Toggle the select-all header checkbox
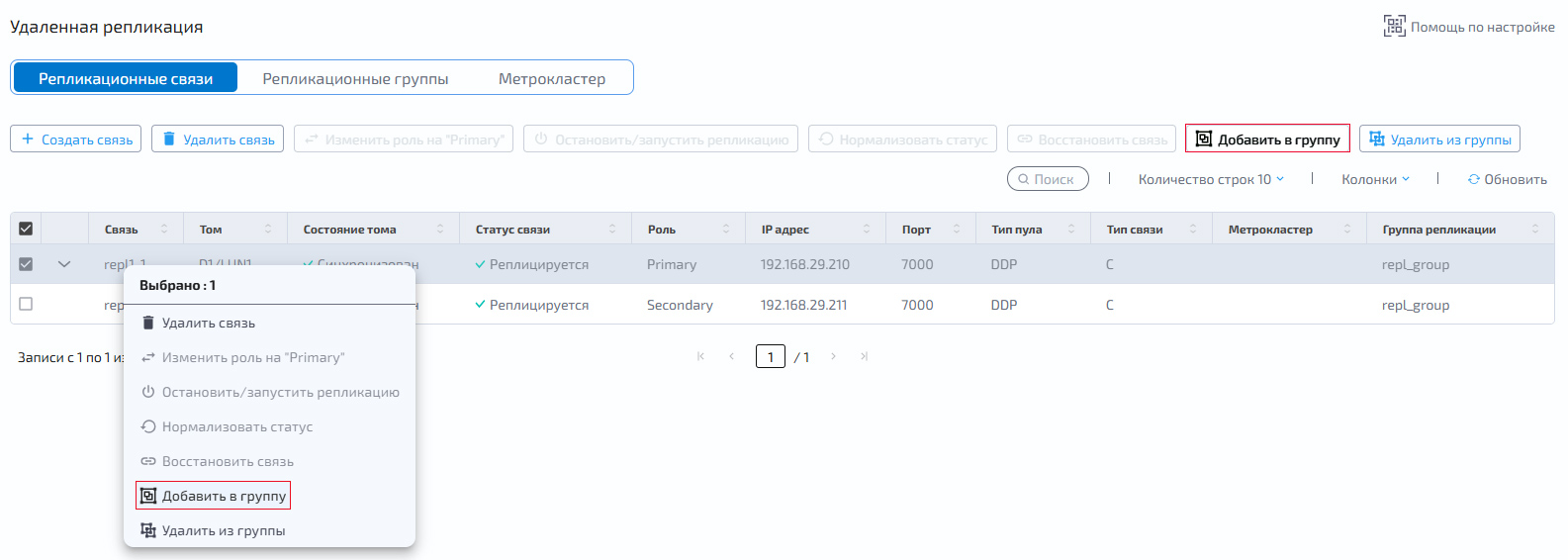 pos(26,229)
